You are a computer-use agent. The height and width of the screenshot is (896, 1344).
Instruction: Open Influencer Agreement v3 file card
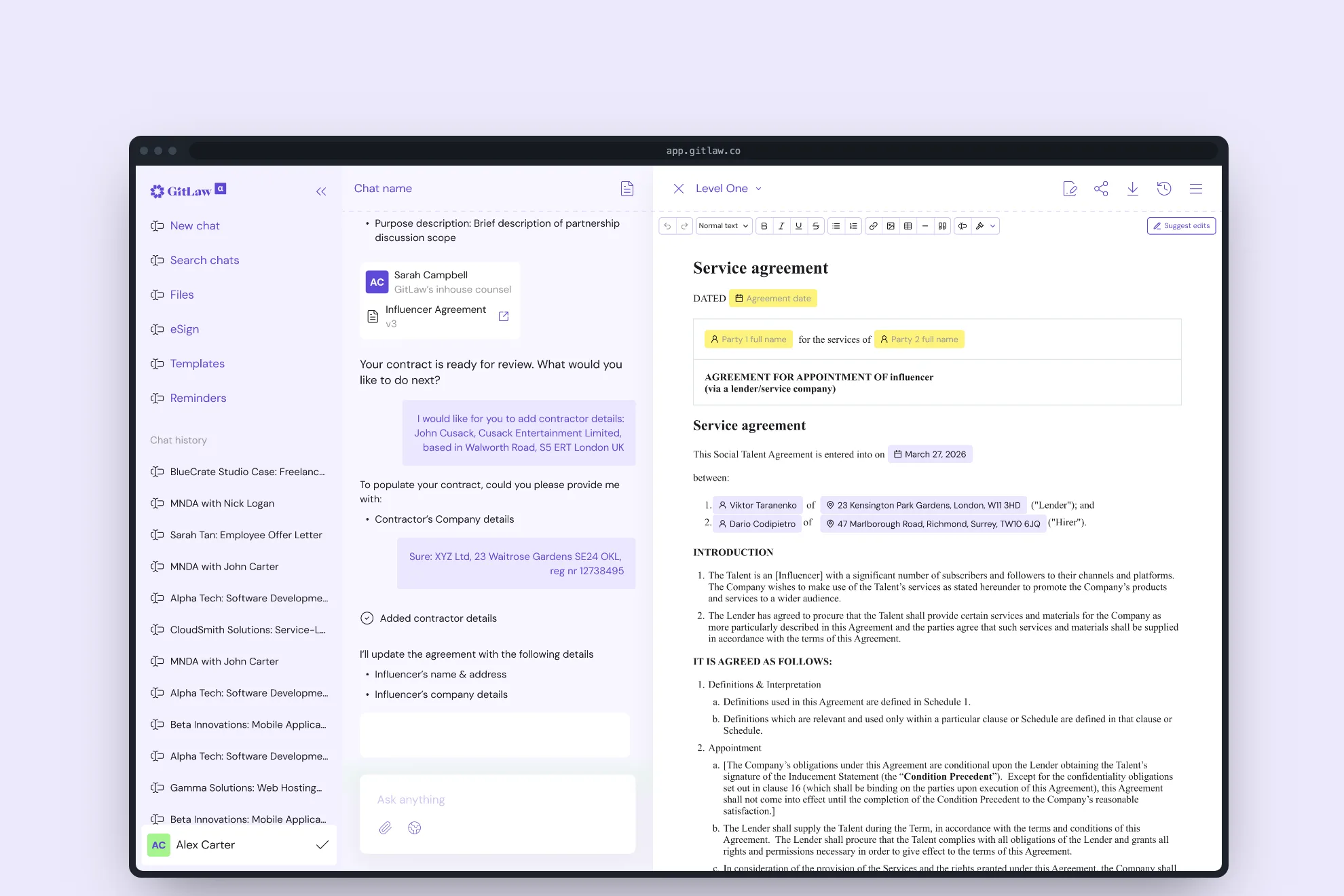(439, 316)
